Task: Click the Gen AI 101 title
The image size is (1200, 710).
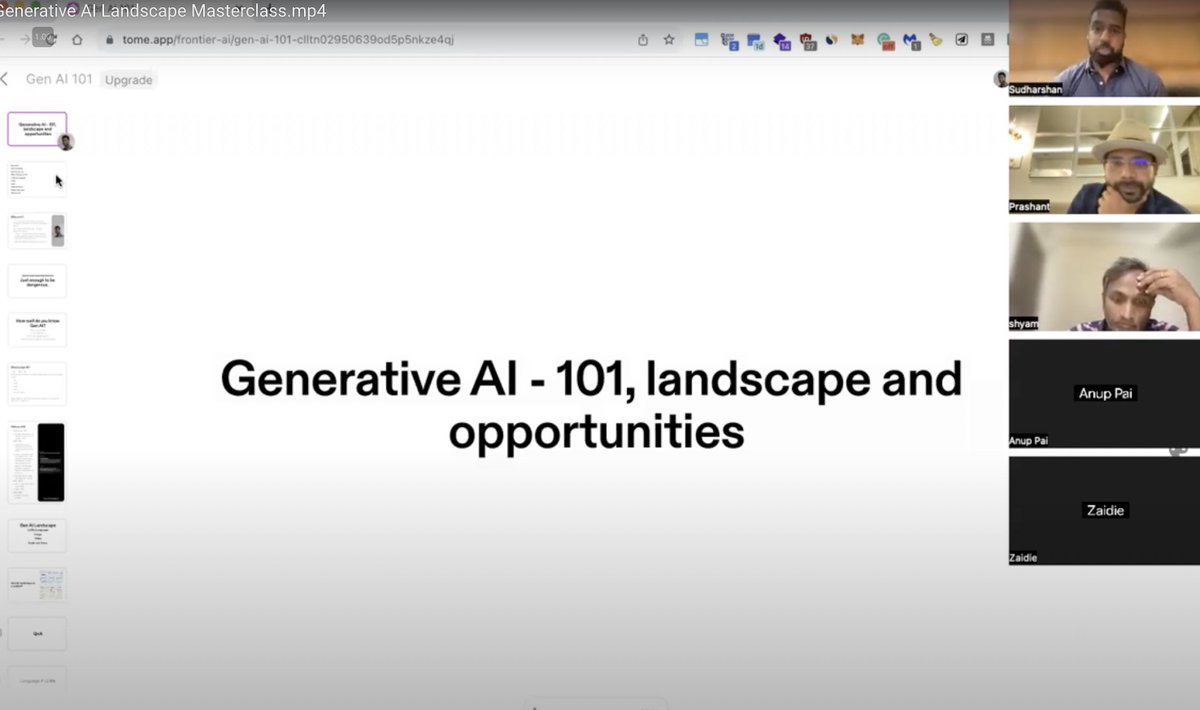Action: click(x=59, y=79)
